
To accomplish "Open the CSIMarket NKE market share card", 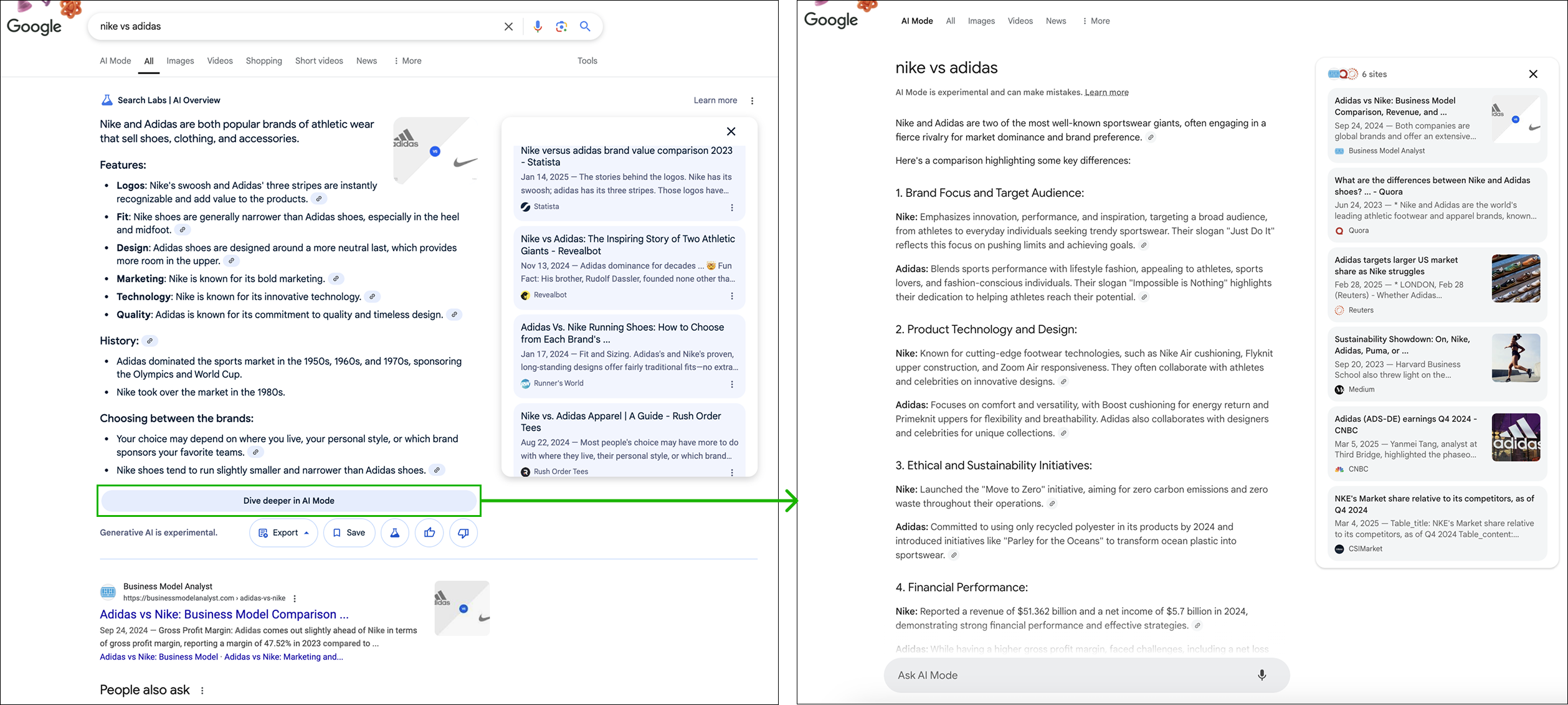I will click(1437, 523).
